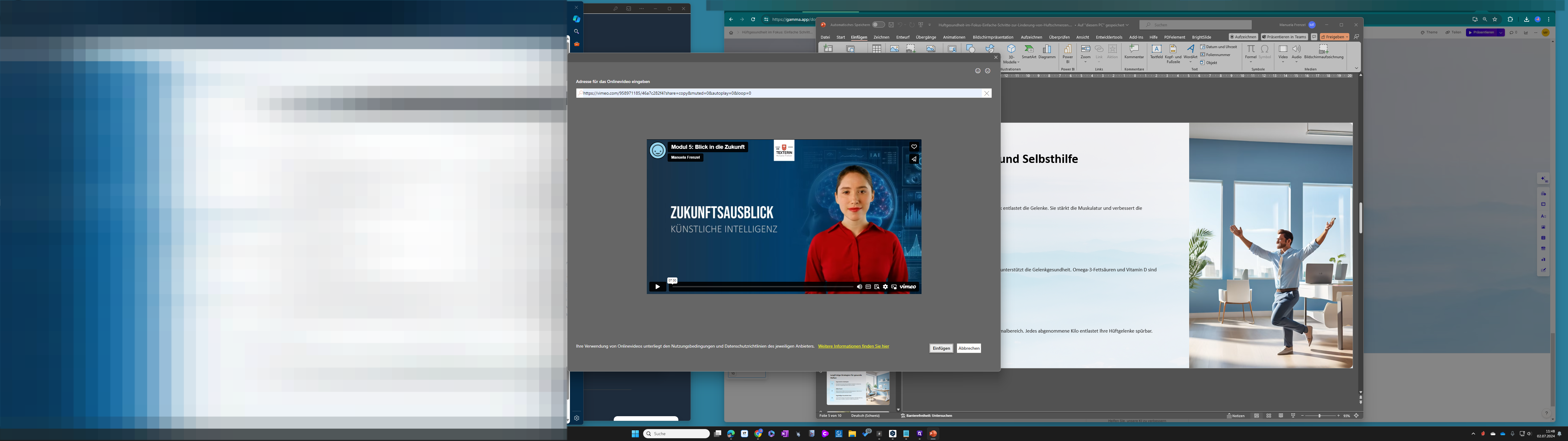
Task: Play the Vimeo video preview
Action: (658, 286)
